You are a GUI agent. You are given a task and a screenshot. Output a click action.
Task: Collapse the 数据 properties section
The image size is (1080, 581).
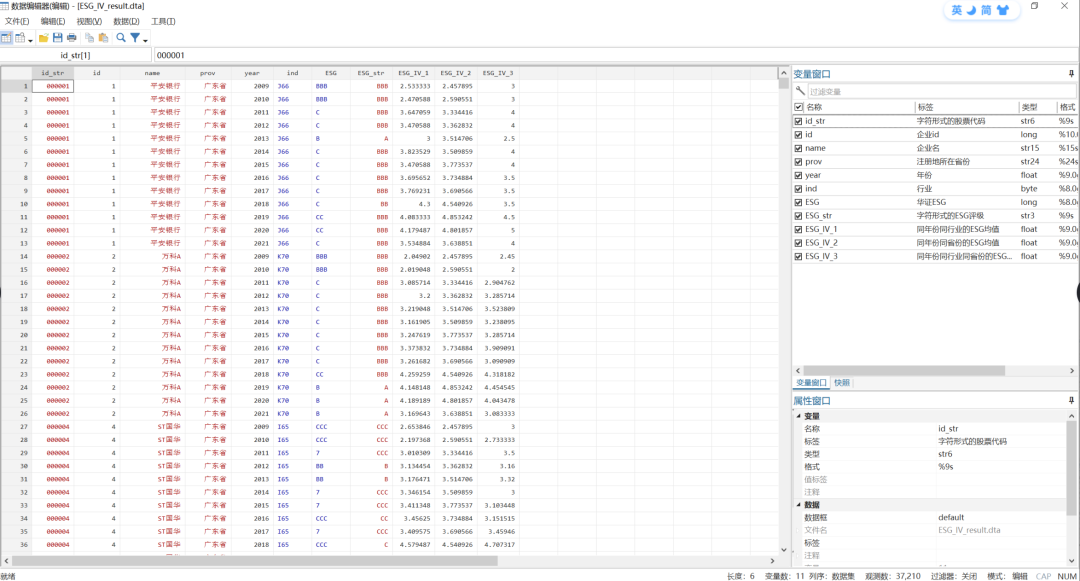tap(798, 505)
